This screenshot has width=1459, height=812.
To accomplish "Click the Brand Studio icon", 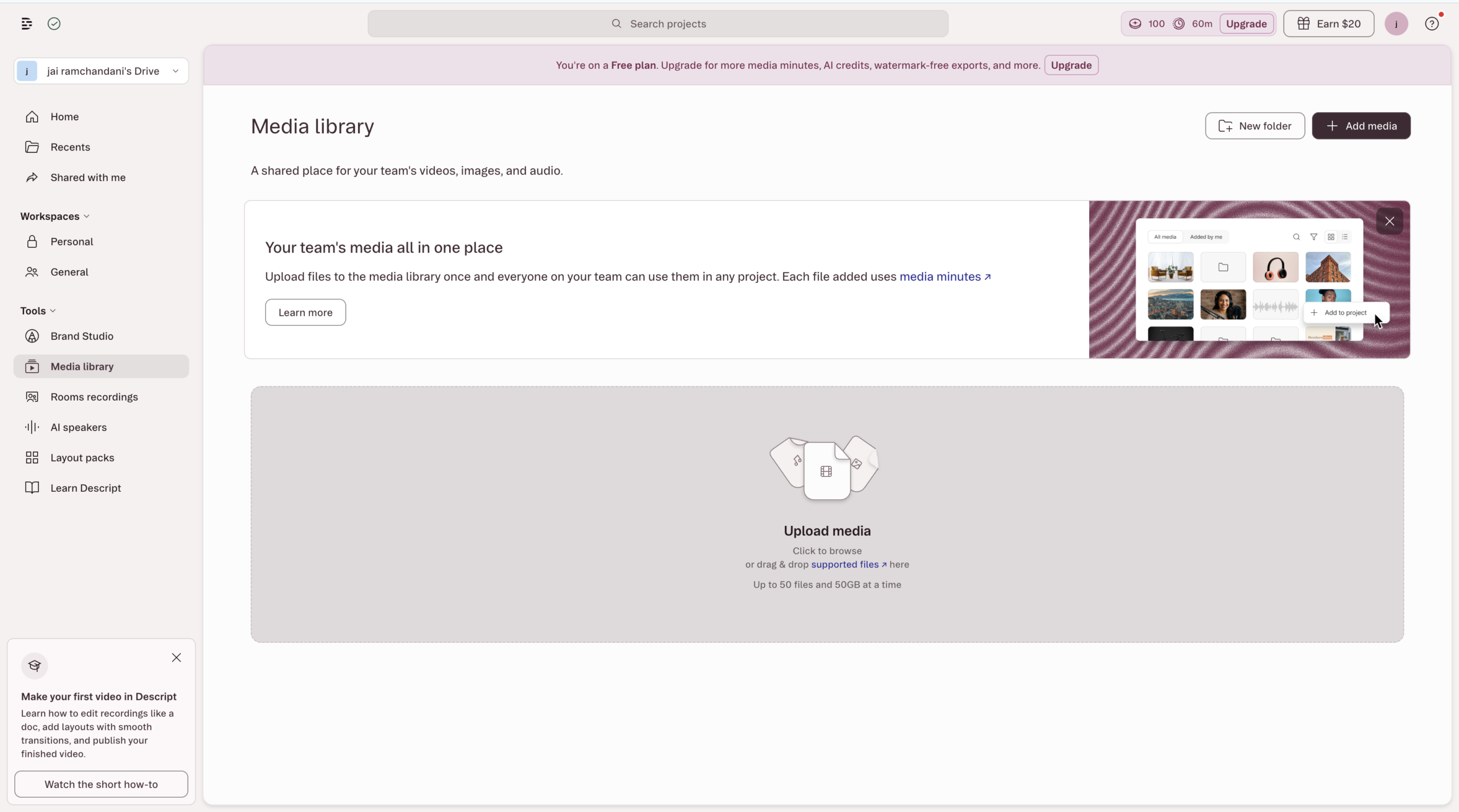I will click(32, 336).
